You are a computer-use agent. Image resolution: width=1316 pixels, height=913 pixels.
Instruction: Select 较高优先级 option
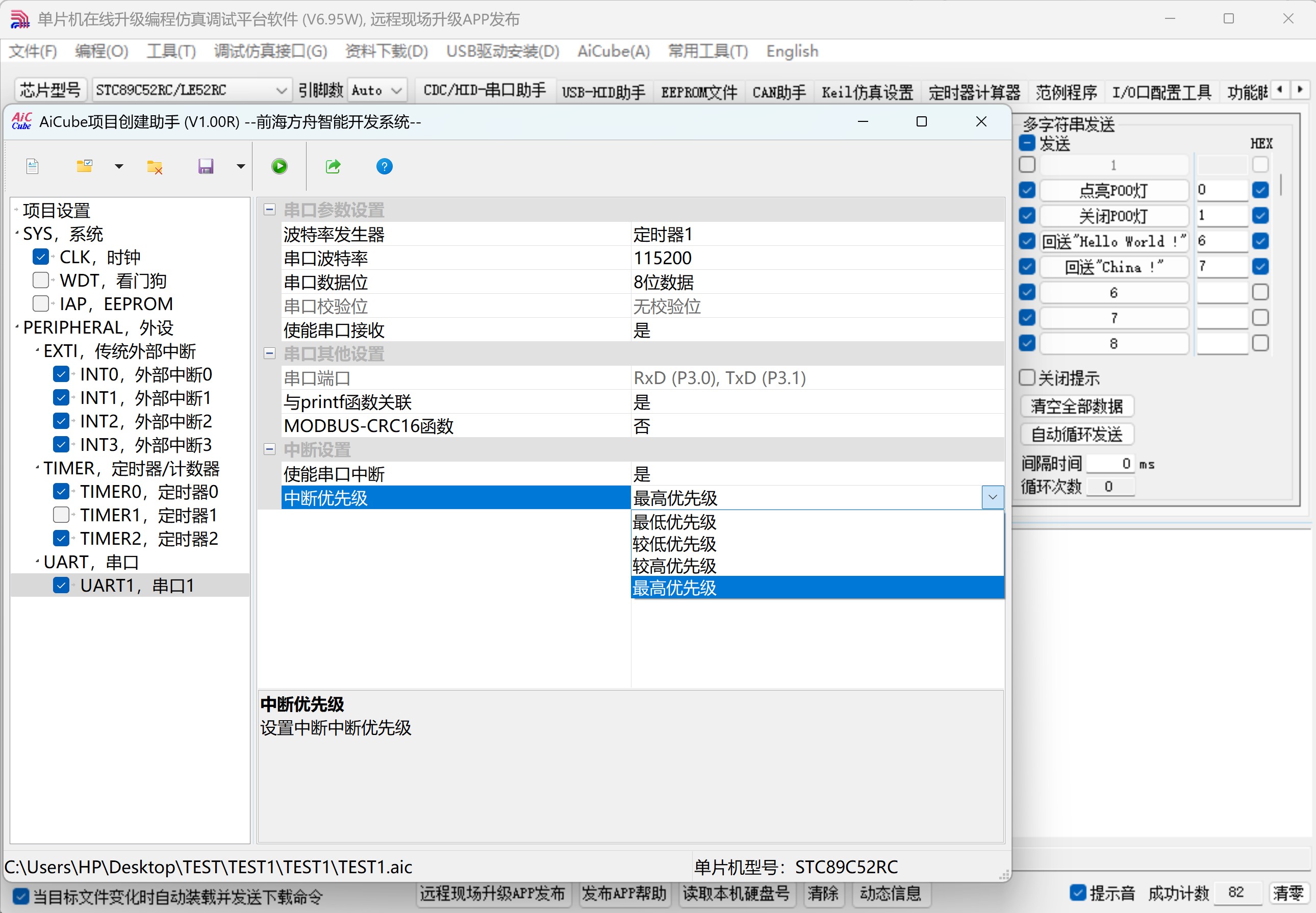pyautogui.click(x=817, y=566)
